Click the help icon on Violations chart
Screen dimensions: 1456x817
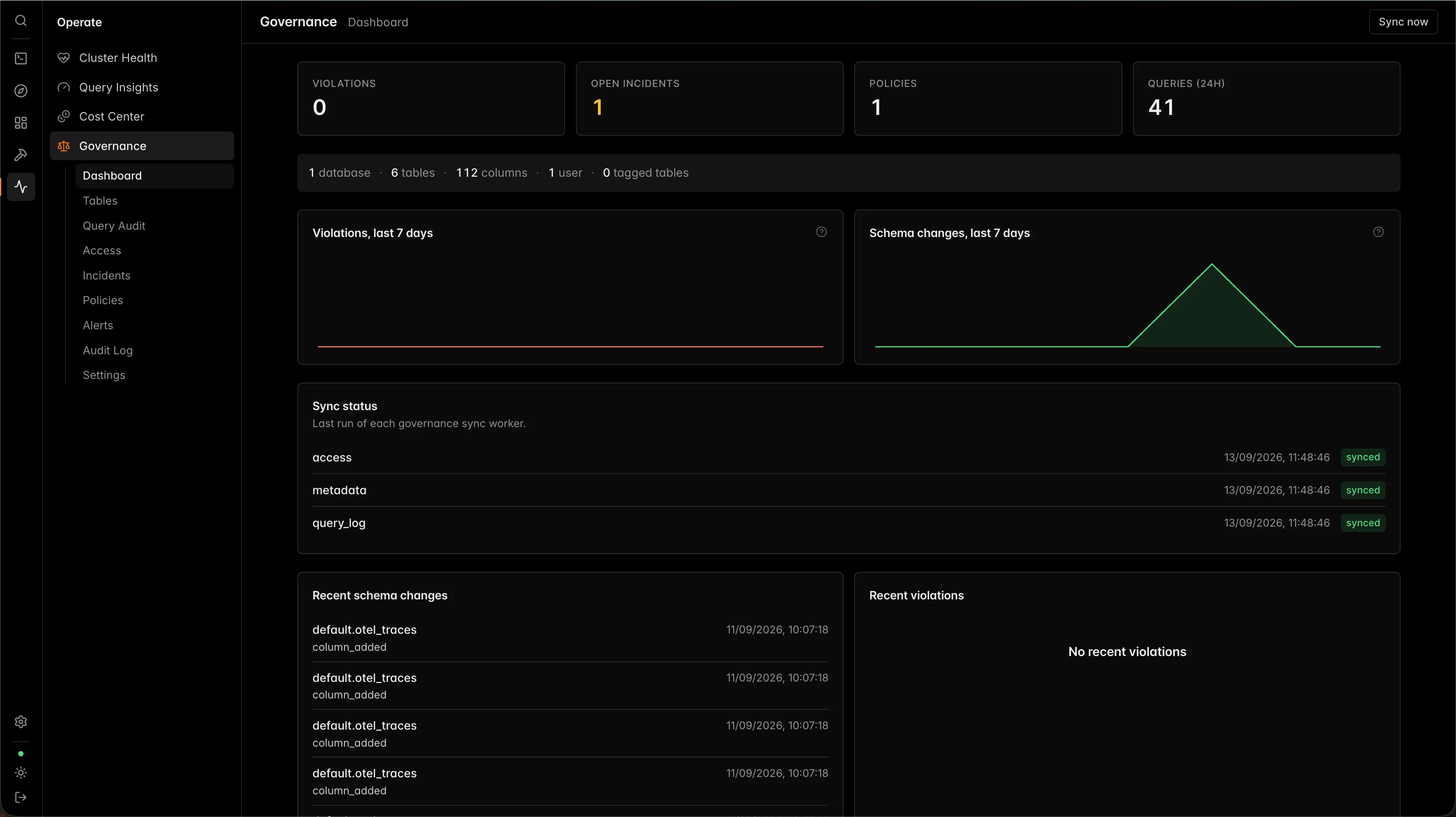tap(821, 232)
